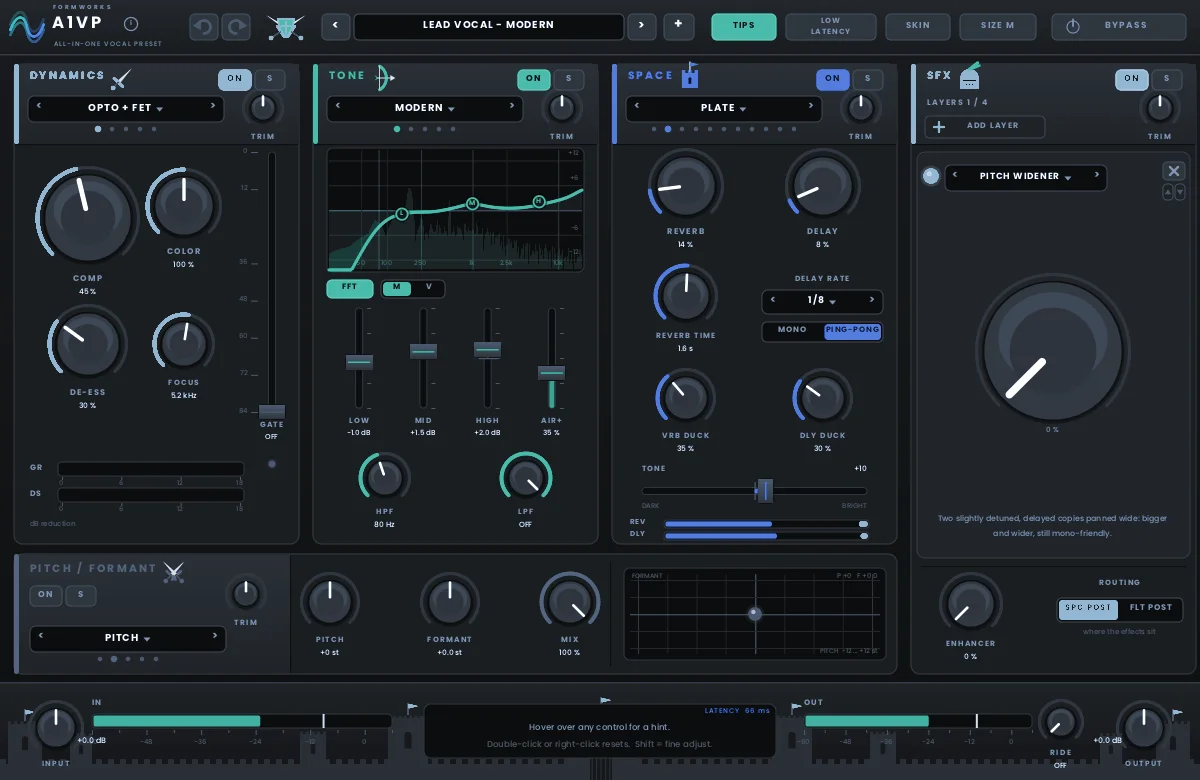Click the knight helmet icon beside SFX
This screenshot has height=780, width=1200.
970,76
